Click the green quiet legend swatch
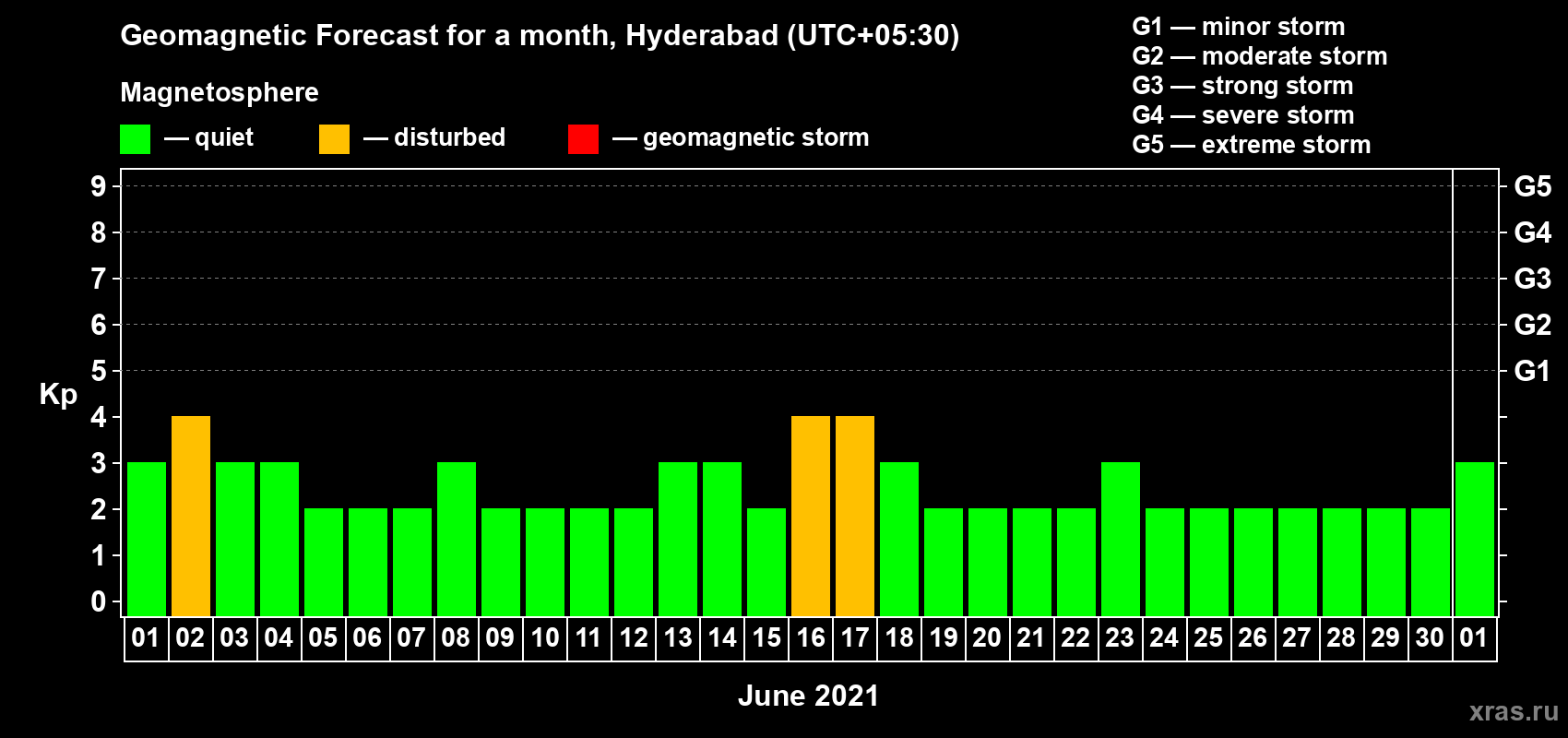 pyautogui.click(x=135, y=139)
